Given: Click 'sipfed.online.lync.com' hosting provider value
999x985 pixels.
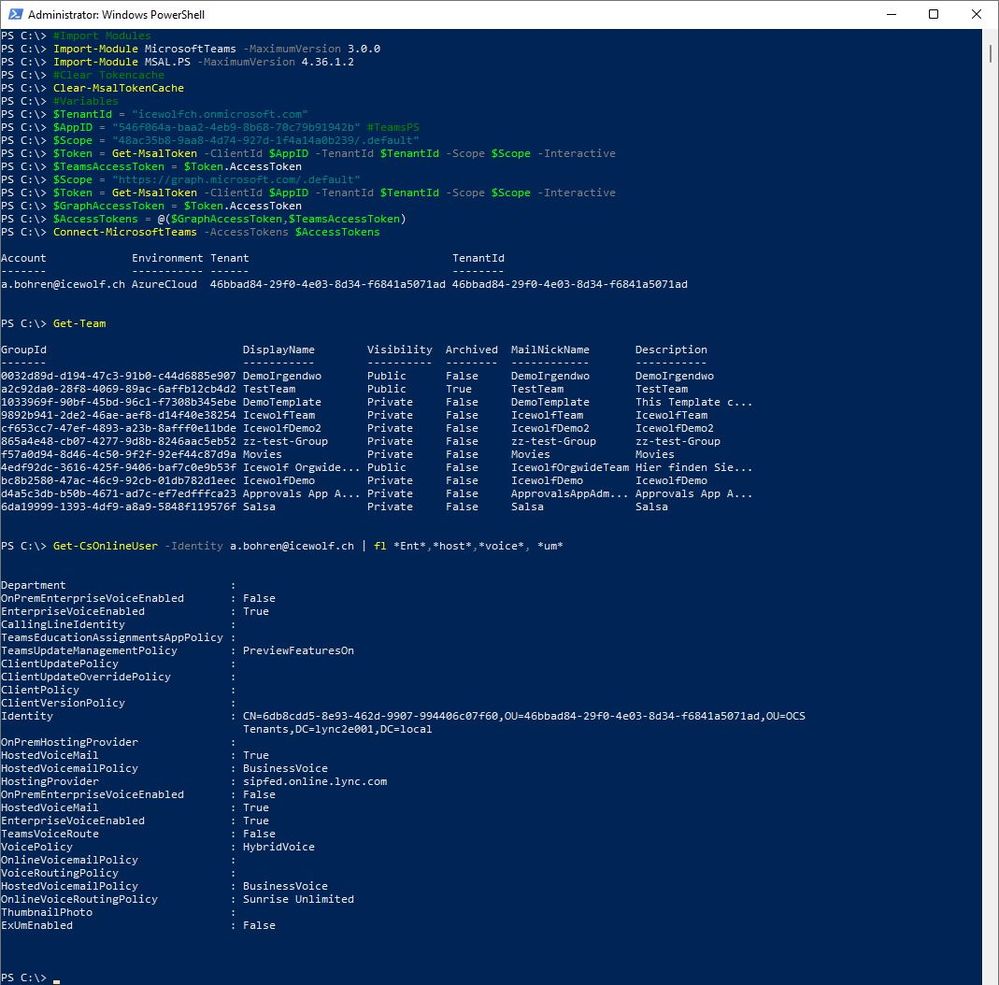Looking at the screenshot, I should [x=315, y=782].
